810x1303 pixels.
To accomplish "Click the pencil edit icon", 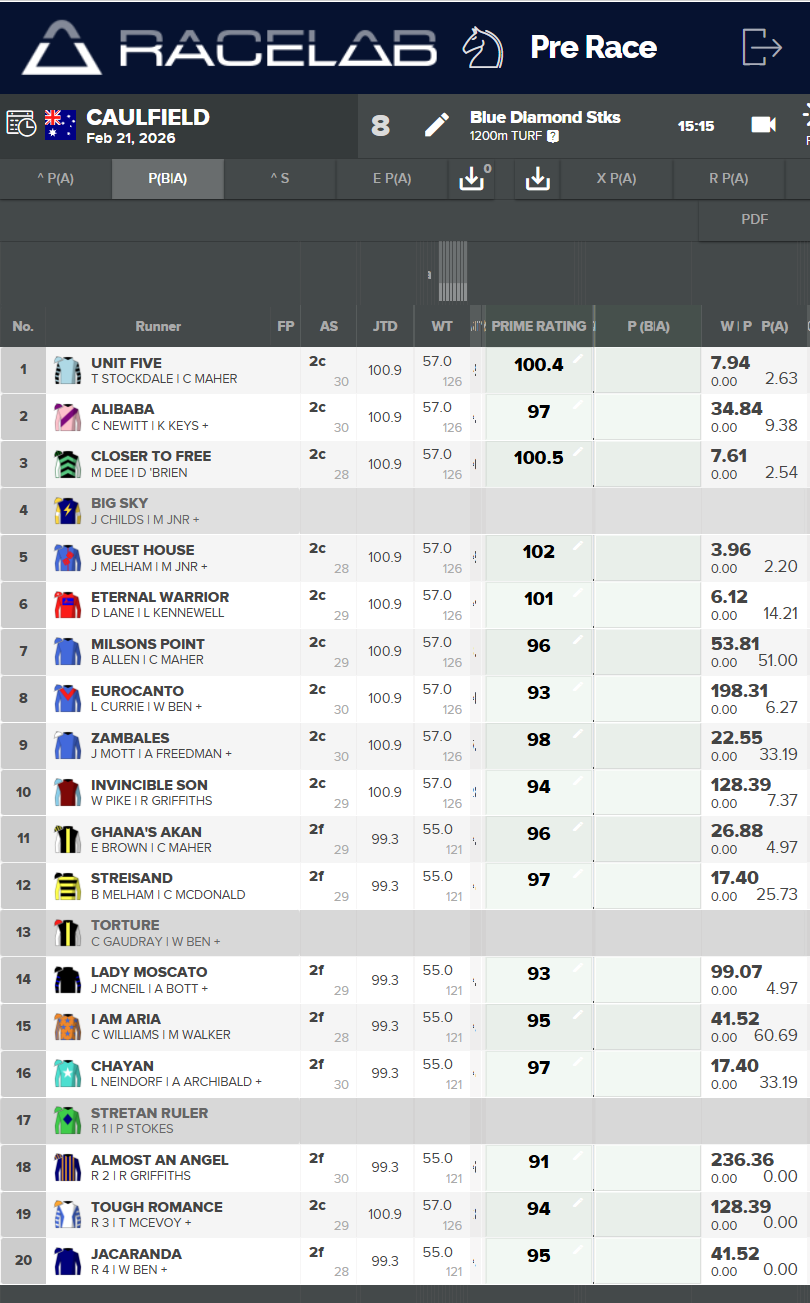I will (x=437, y=125).
